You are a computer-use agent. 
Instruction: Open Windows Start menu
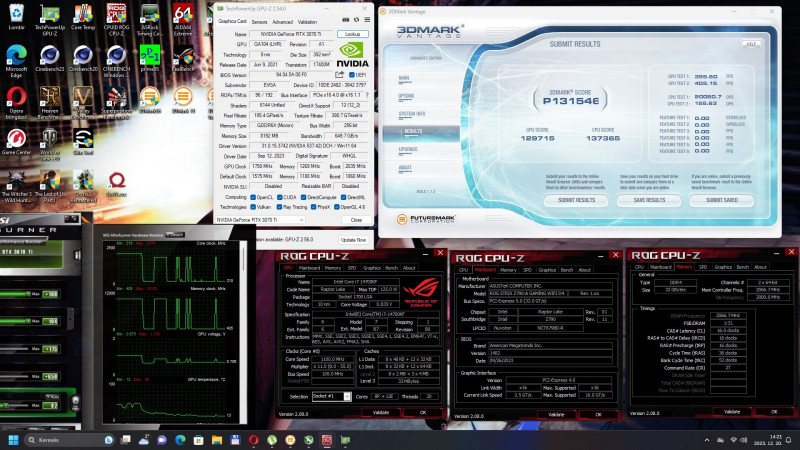click(14, 440)
